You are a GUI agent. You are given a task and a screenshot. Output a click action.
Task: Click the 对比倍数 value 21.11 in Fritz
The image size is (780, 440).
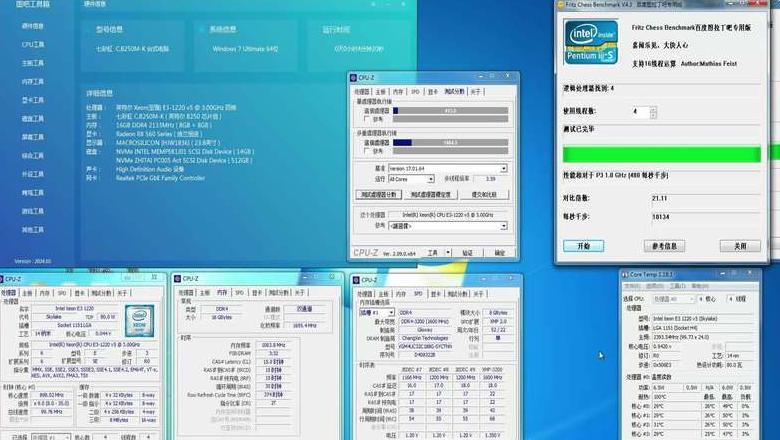tap(660, 198)
